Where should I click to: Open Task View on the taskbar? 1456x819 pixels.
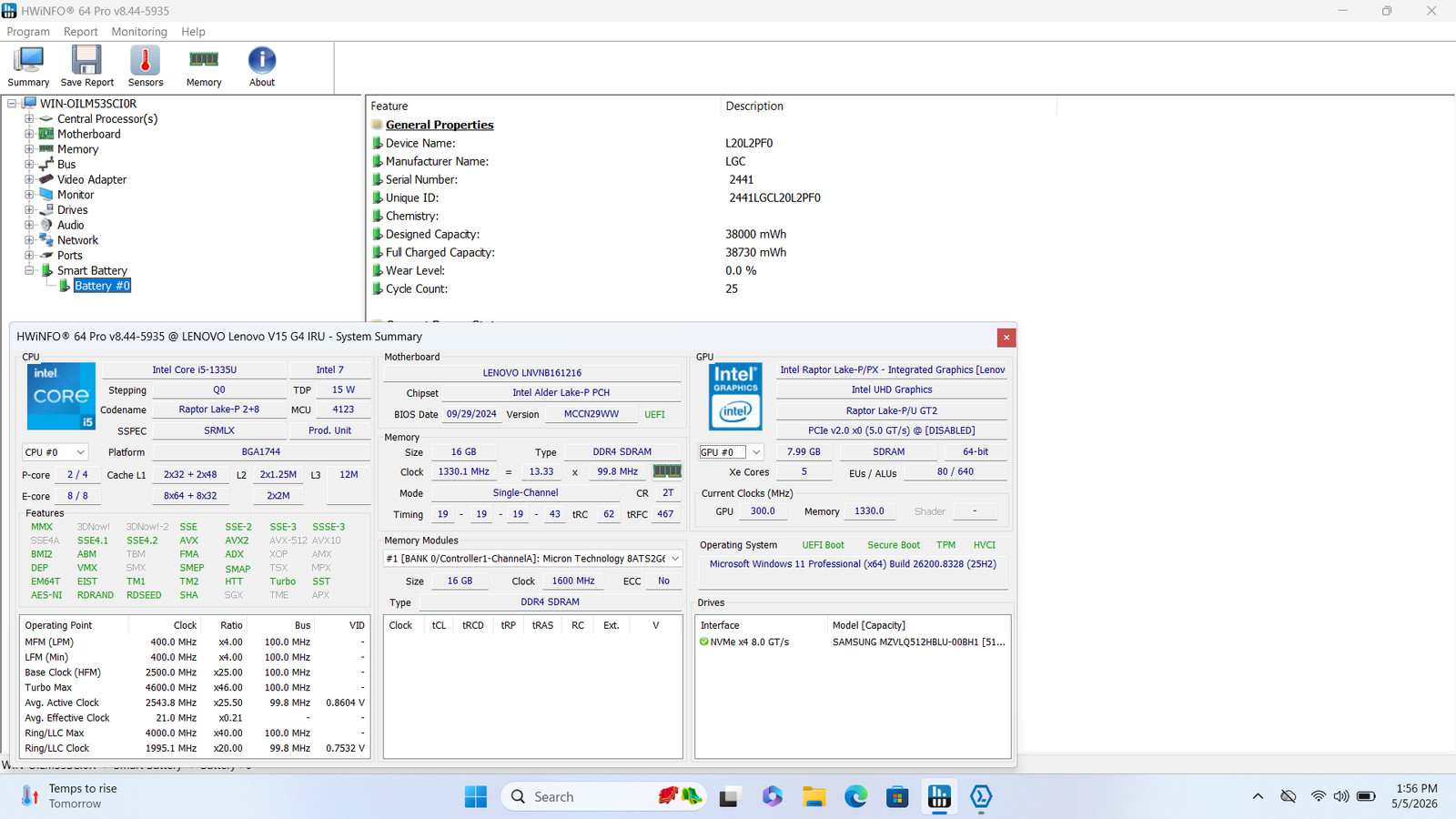pos(729,797)
